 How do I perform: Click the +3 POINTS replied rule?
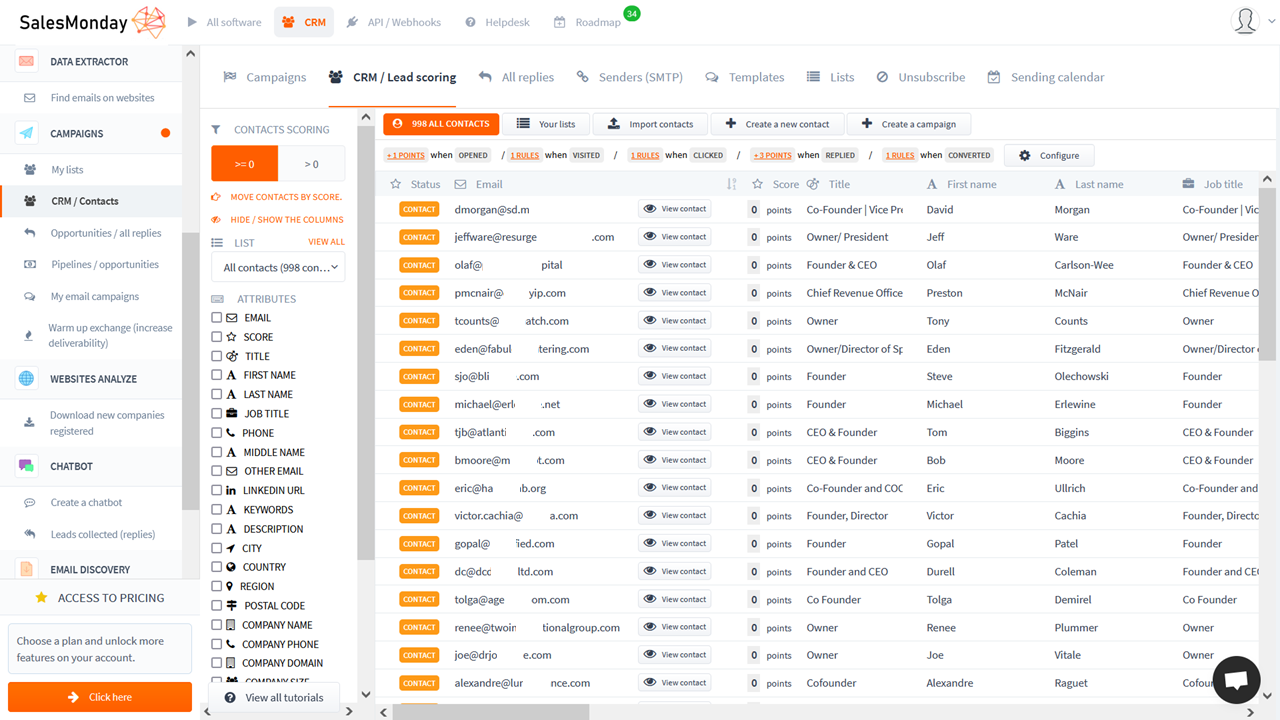(773, 155)
